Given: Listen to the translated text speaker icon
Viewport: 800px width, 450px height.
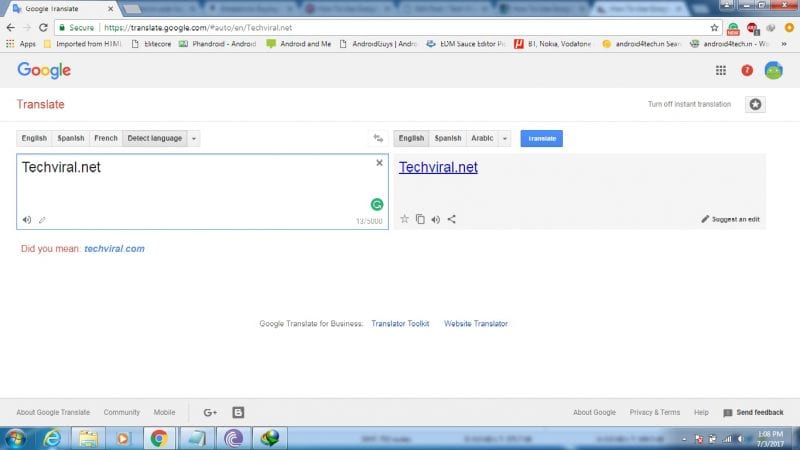Looking at the screenshot, I should [x=436, y=219].
